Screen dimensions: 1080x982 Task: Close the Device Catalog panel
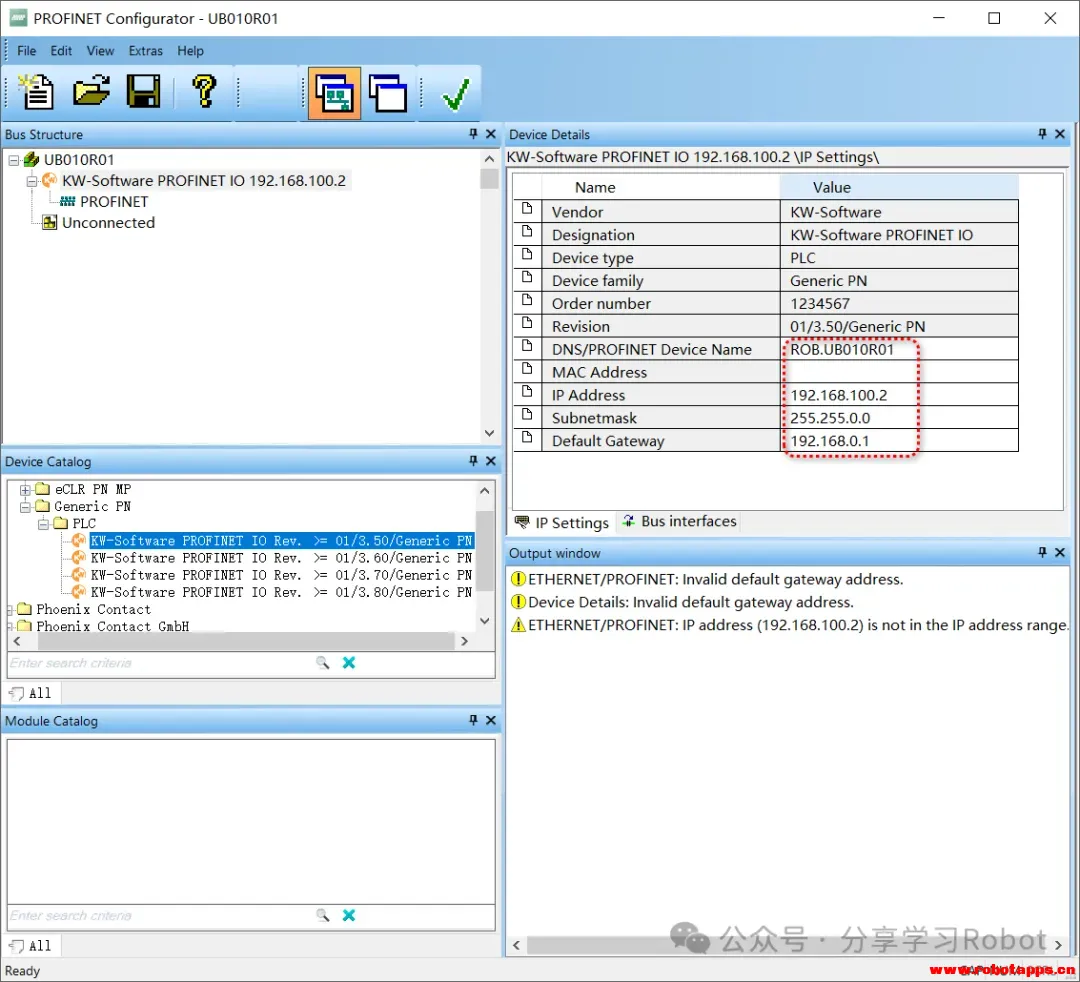click(x=491, y=461)
